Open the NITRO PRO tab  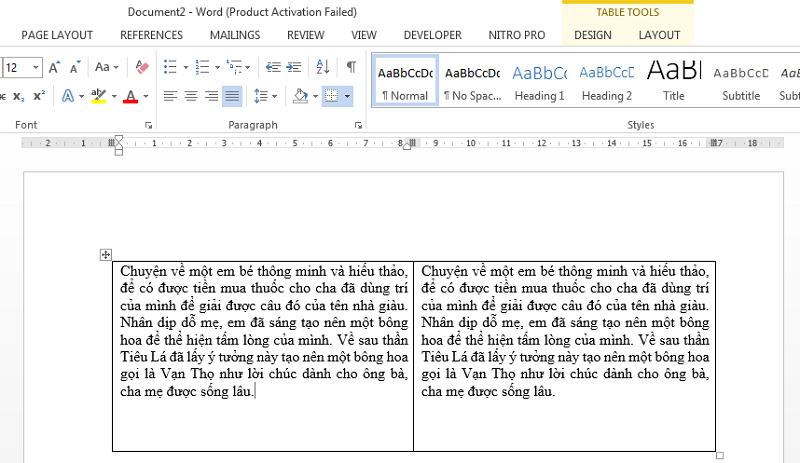click(x=517, y=35)
